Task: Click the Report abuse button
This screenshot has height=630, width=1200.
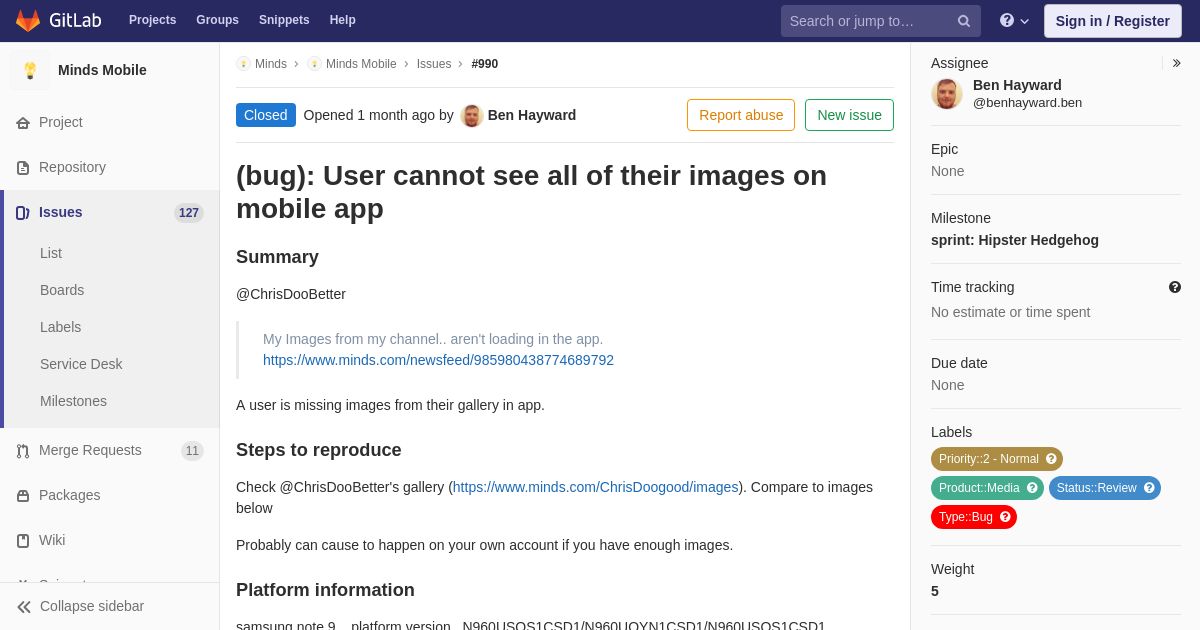Action: point(741,115)
